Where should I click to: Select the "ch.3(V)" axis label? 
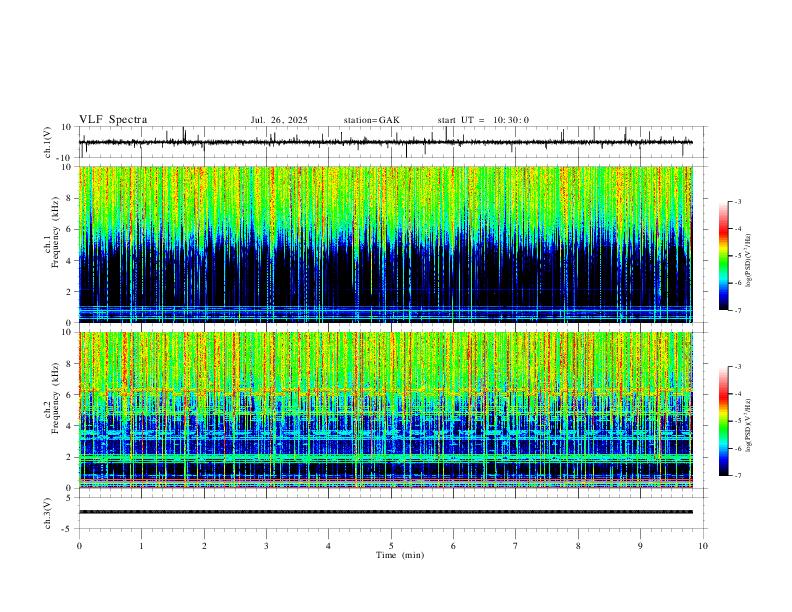[x=48, y=514]
